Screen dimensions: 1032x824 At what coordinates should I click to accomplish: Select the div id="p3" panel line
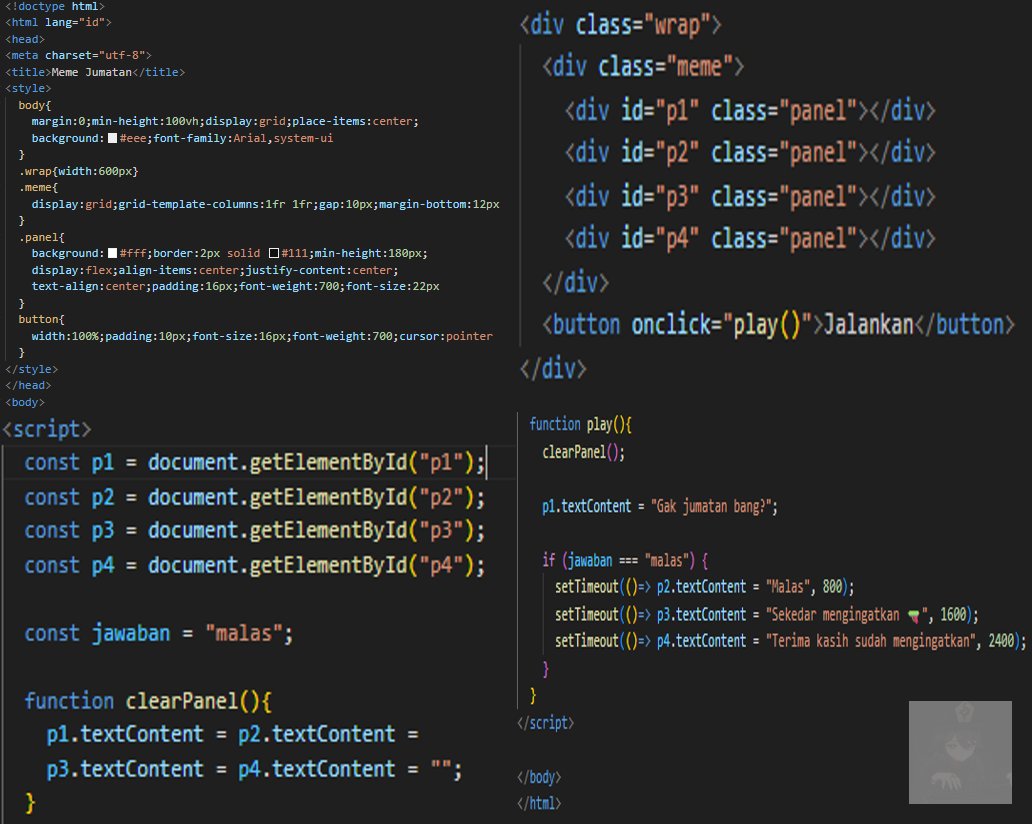click(750, 197)
